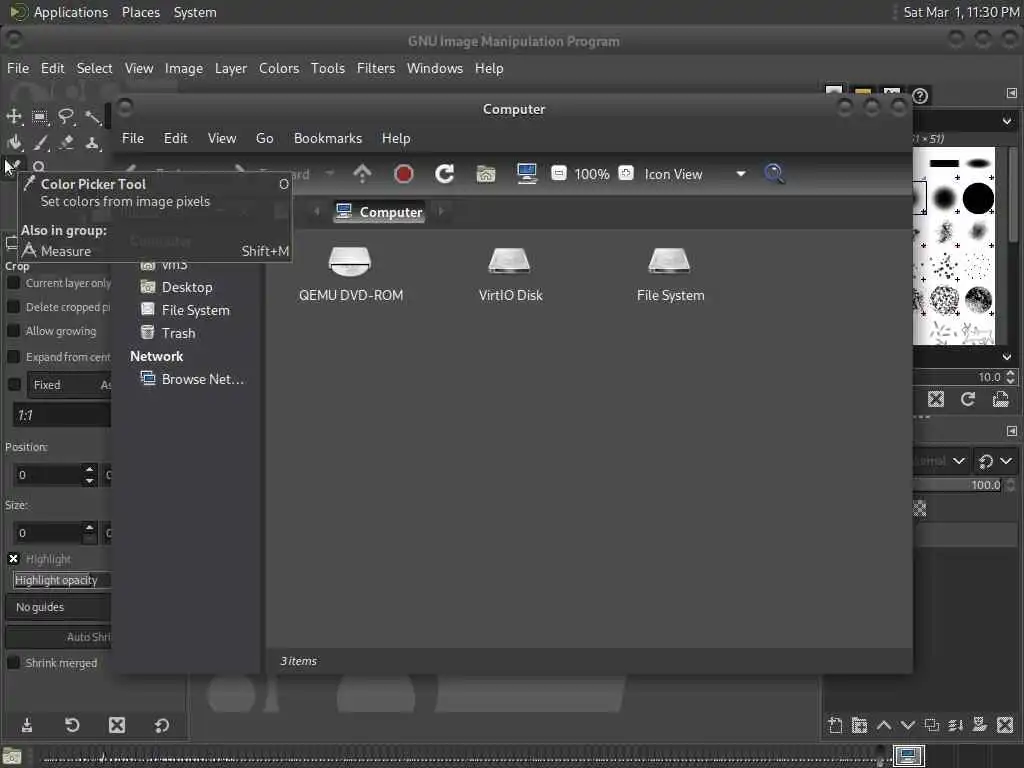1024x768 pixels.
Task: Zoom out with the minus icon
Action: 558,173
